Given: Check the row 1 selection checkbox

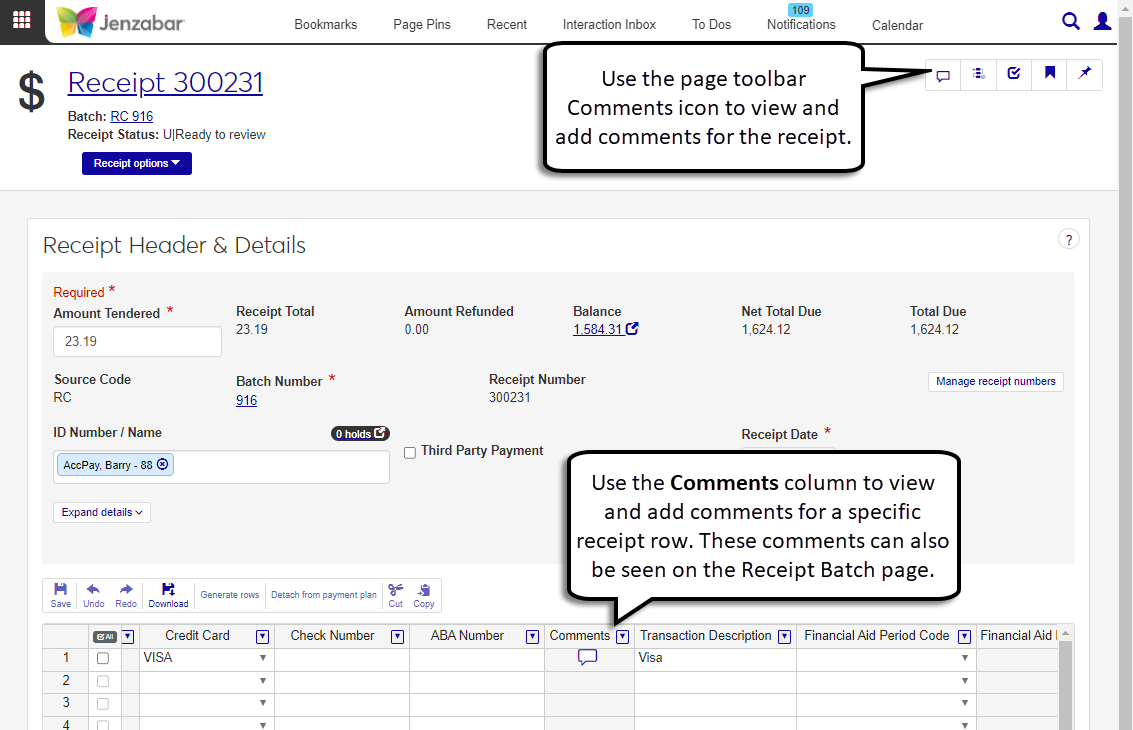Looking at the screenshot, I should click(103, 658).
